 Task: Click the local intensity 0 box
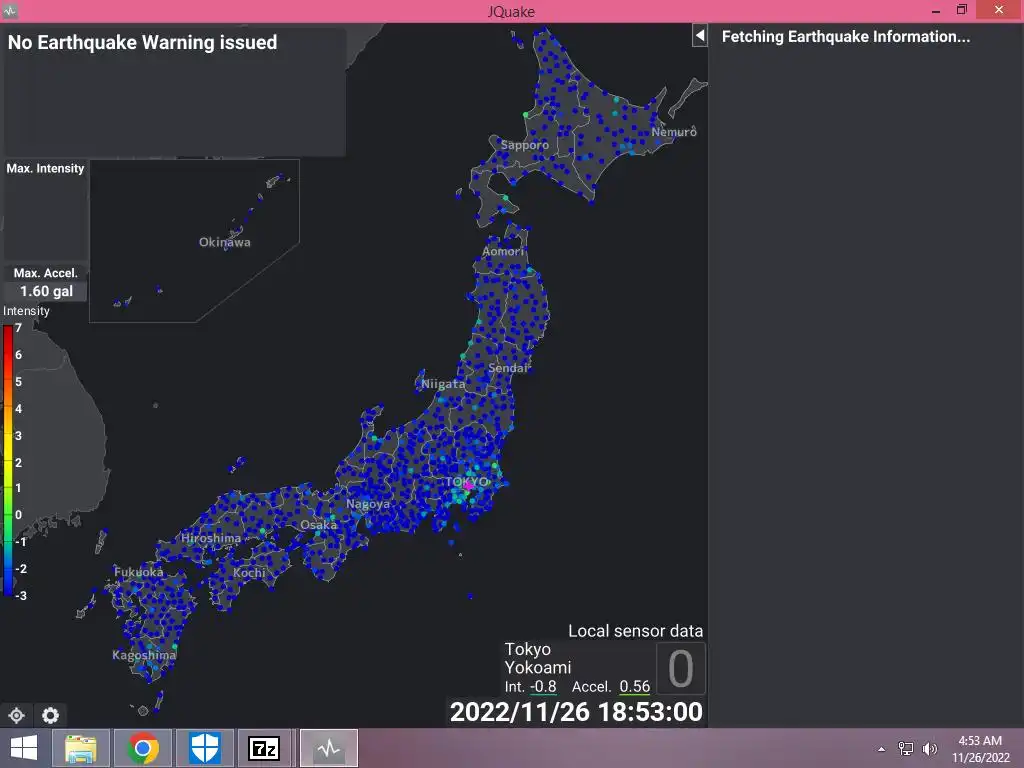[680, 669]
